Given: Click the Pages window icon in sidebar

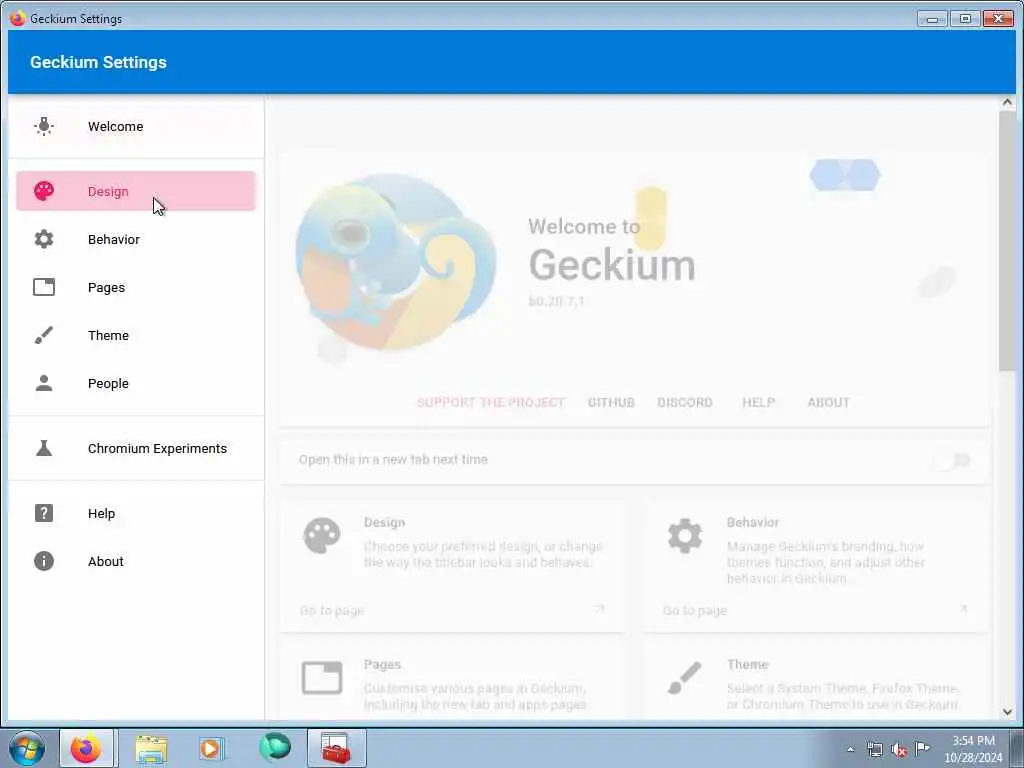Looking at the screenshot, I should pyautogui.click(x=44, y=287).
